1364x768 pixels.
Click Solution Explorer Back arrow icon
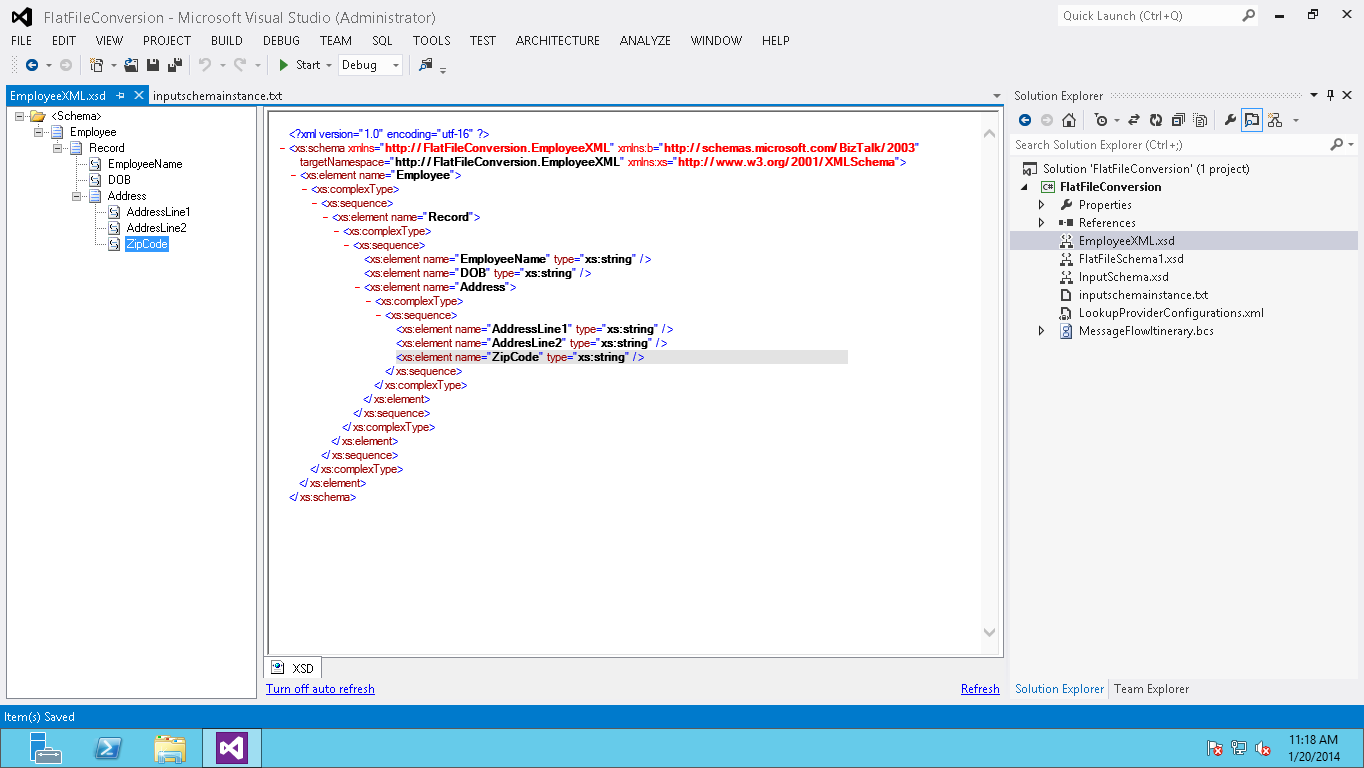[x=1025, y=120]
